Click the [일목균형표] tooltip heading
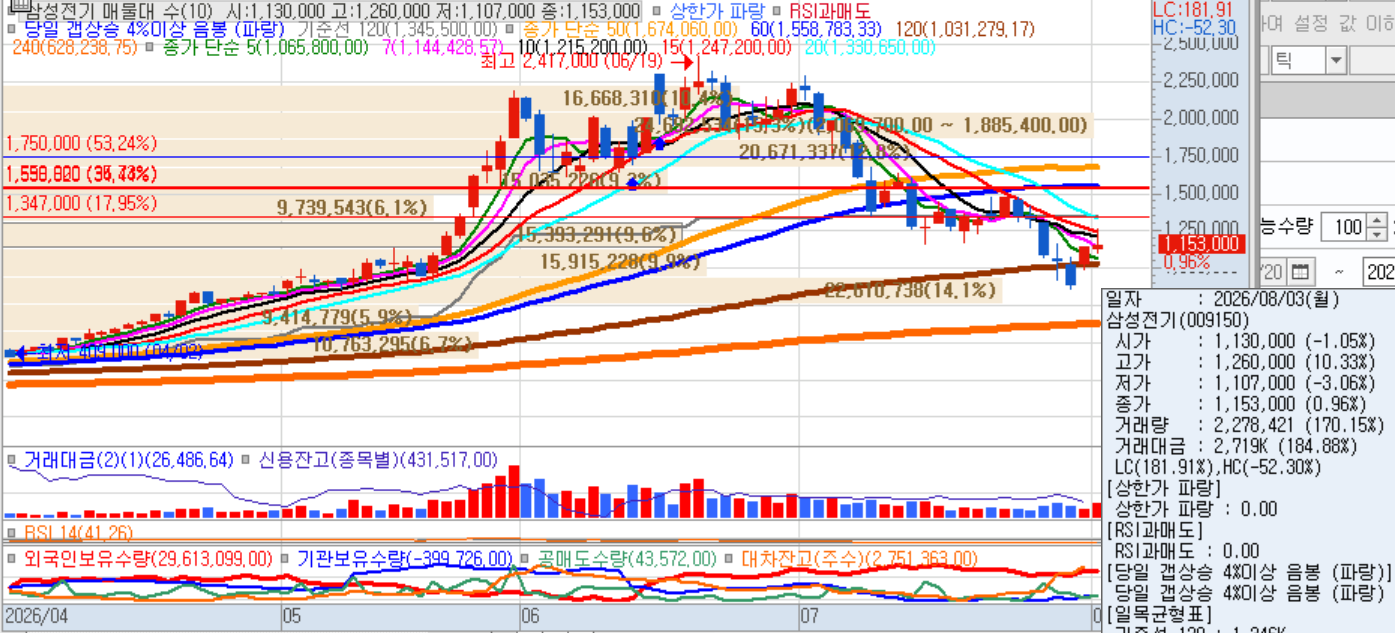The image size is (1395, 633). (x=1158, y=614)
